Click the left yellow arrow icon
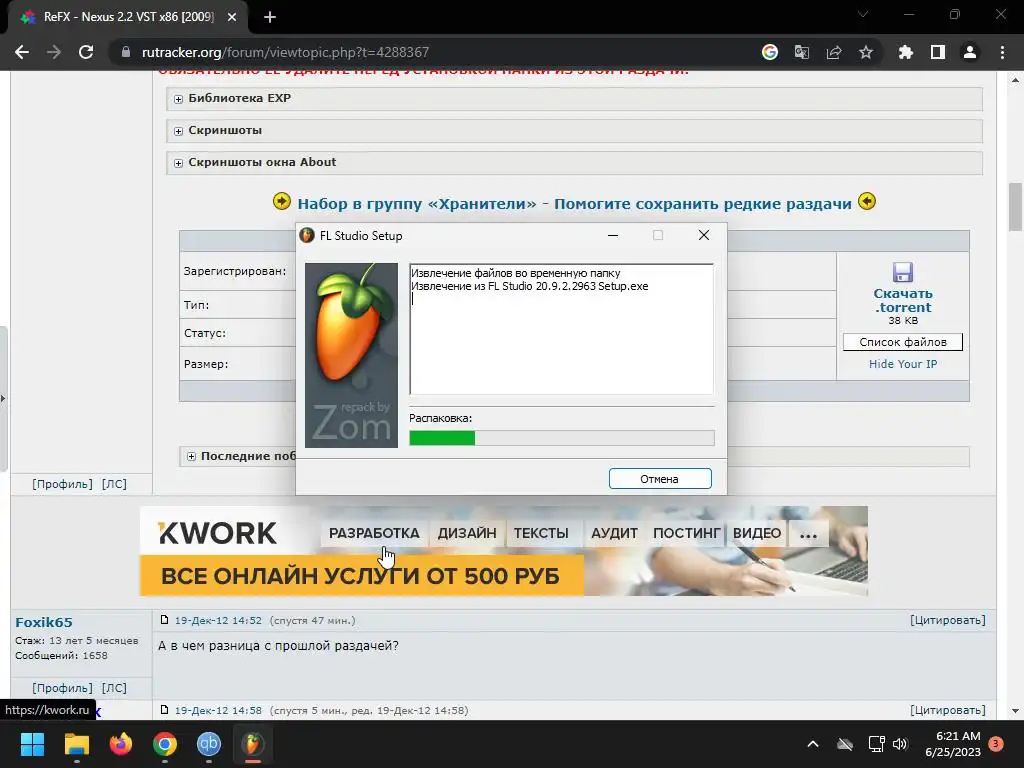Screen dimensions: 1024x768 [x=281, y=201]
